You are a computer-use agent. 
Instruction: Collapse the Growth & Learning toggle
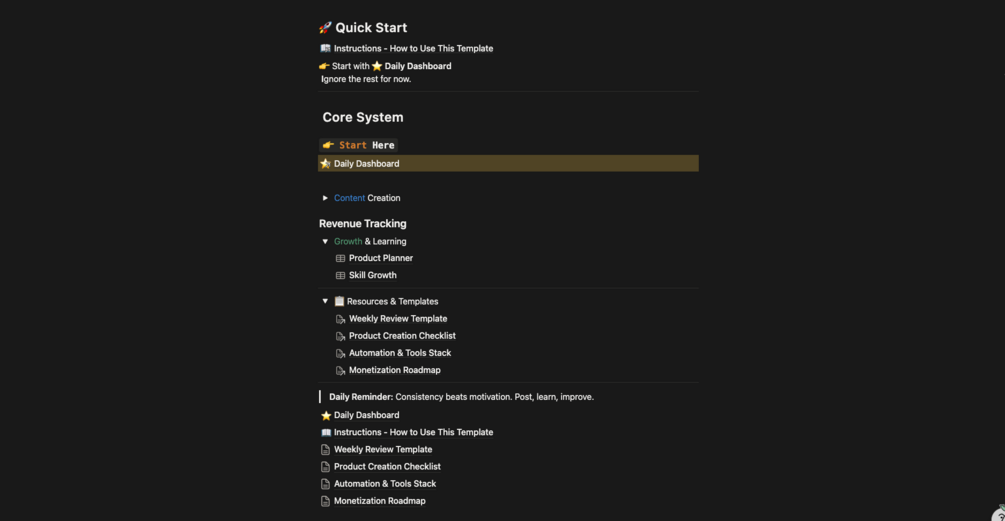click(325, 242)
